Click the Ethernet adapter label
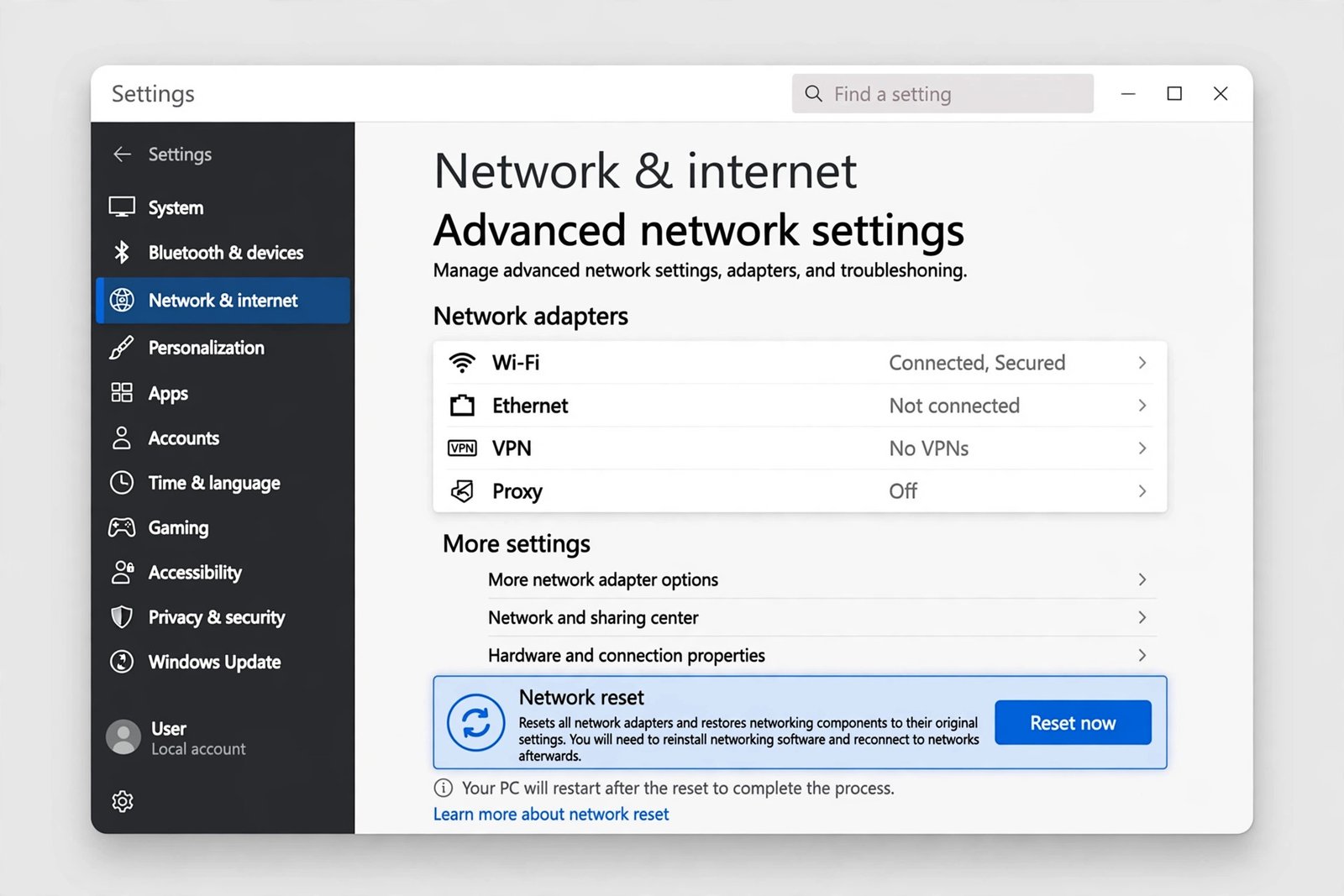The height and width of the screenshot is (896, 1344). coord(530,406)
